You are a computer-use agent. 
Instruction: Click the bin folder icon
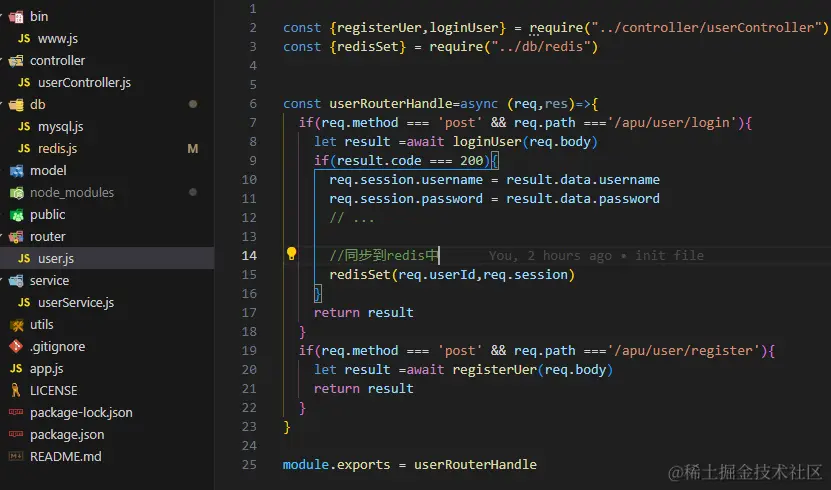point(16,17)
